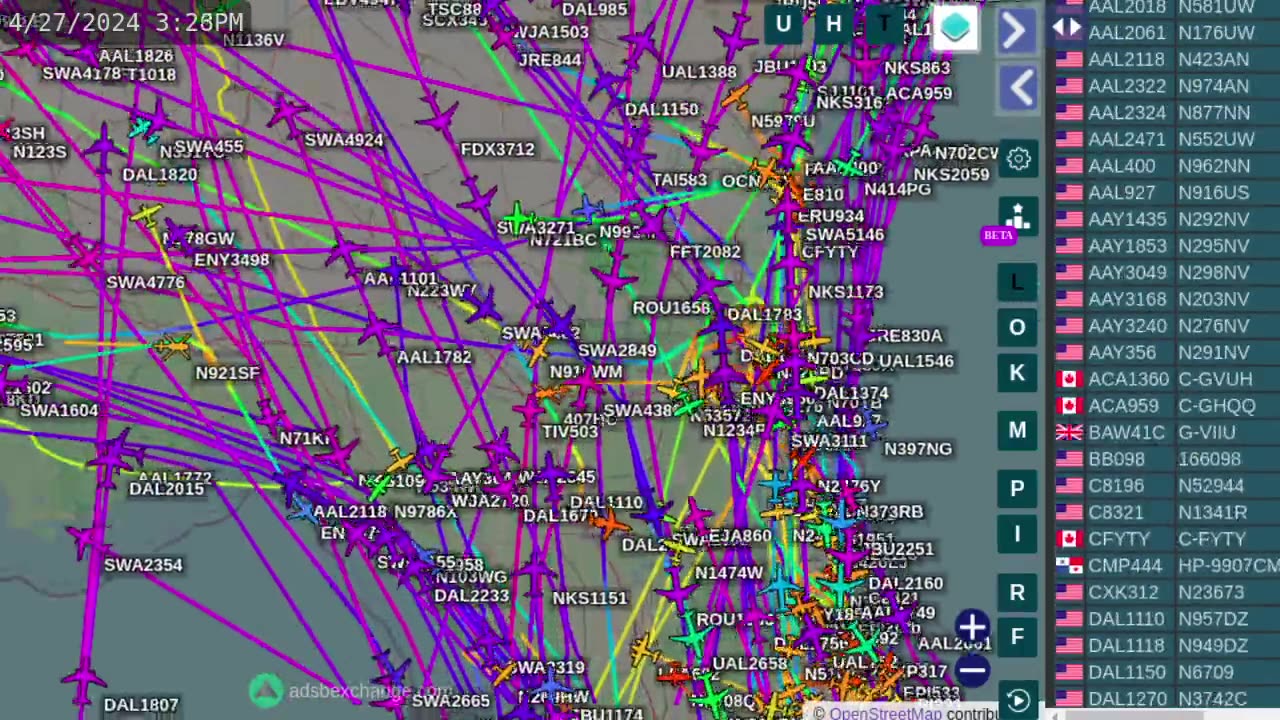Open the map layers selector icon
1280x720 pixels.
point(955,28)
